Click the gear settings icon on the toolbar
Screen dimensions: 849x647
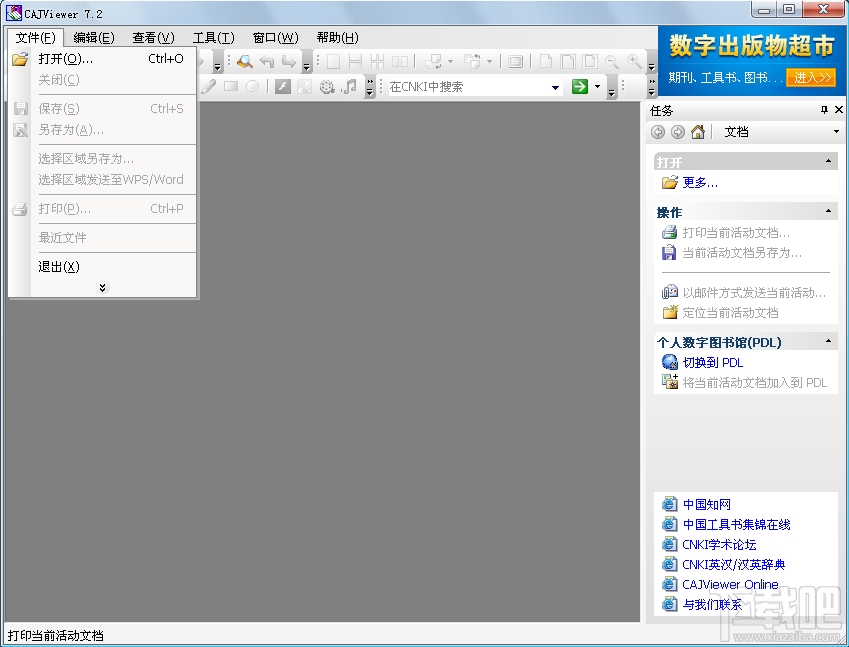click(x=326, y=86)
